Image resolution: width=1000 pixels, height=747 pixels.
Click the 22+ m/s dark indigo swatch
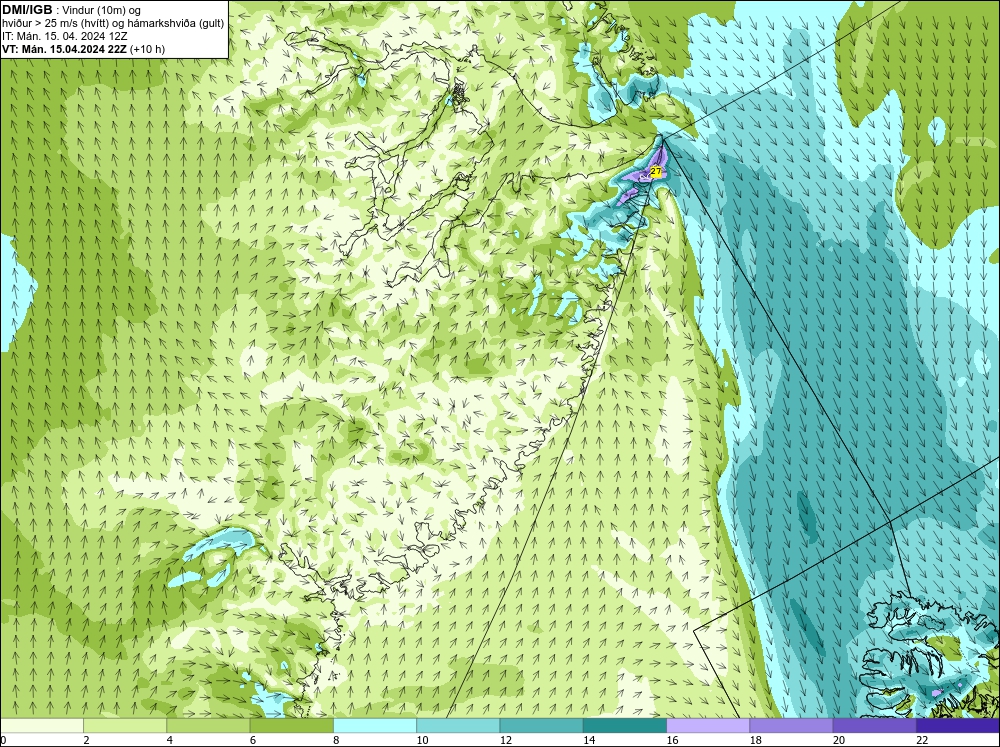(958, 726)
